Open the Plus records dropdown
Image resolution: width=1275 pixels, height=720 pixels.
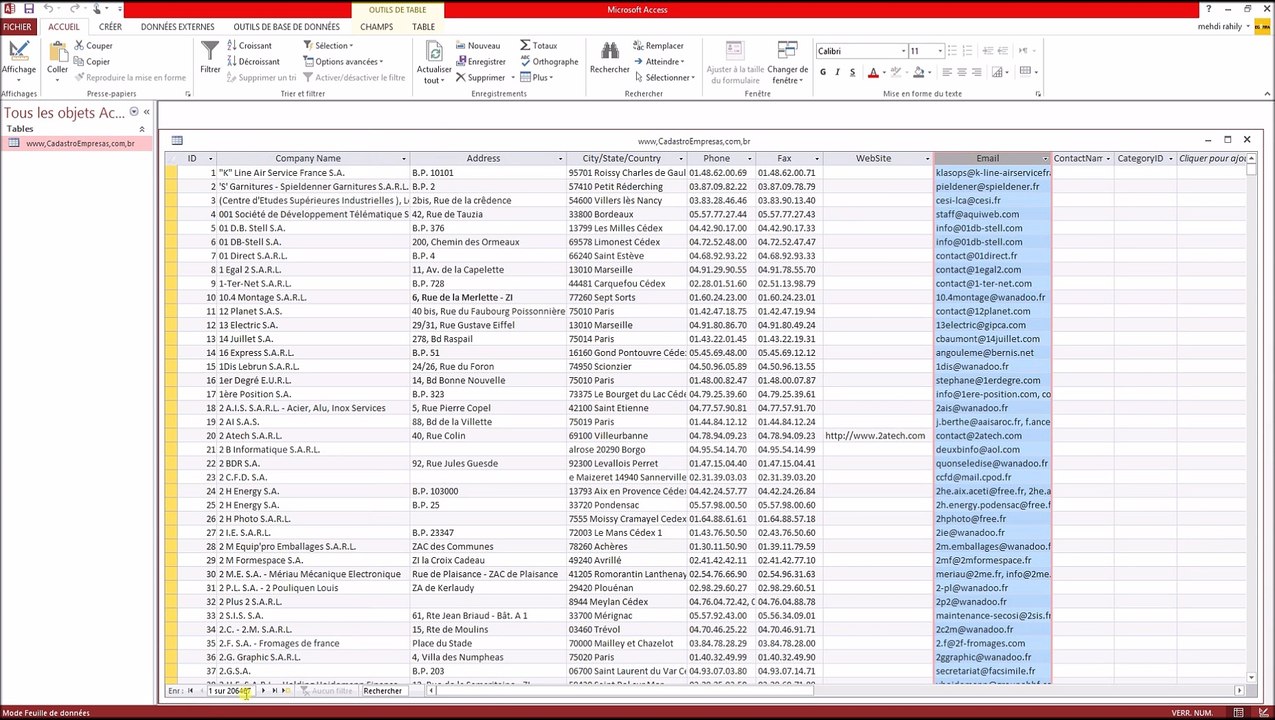537,78
